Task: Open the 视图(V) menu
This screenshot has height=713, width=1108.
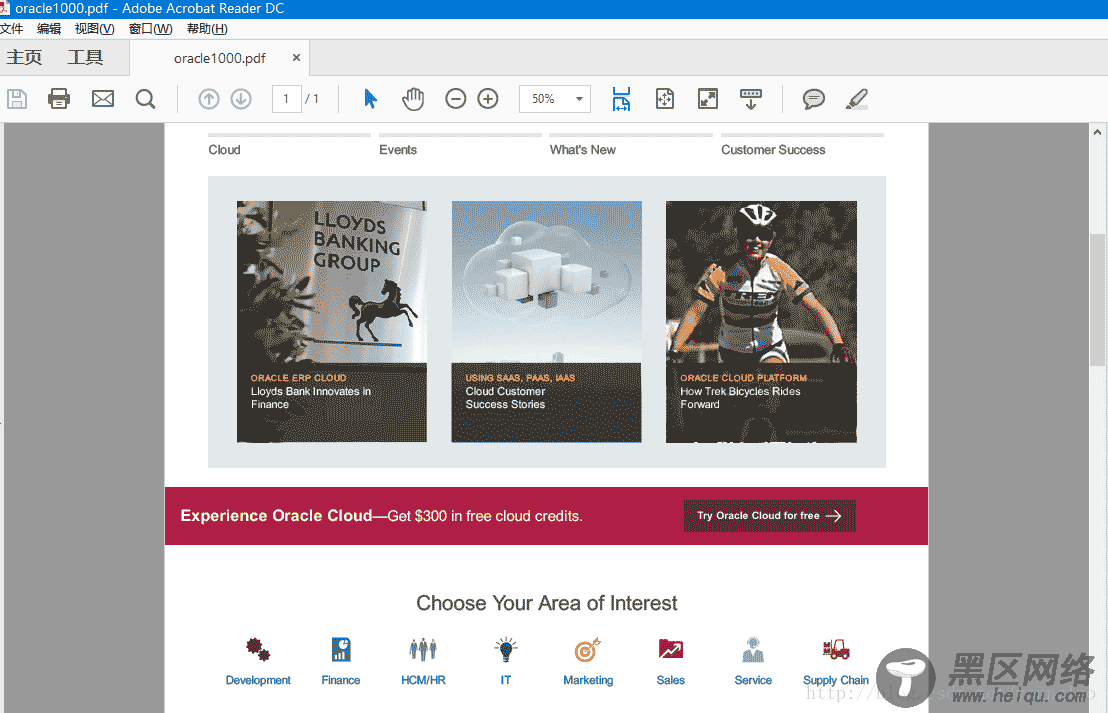Action: (95, 29)
